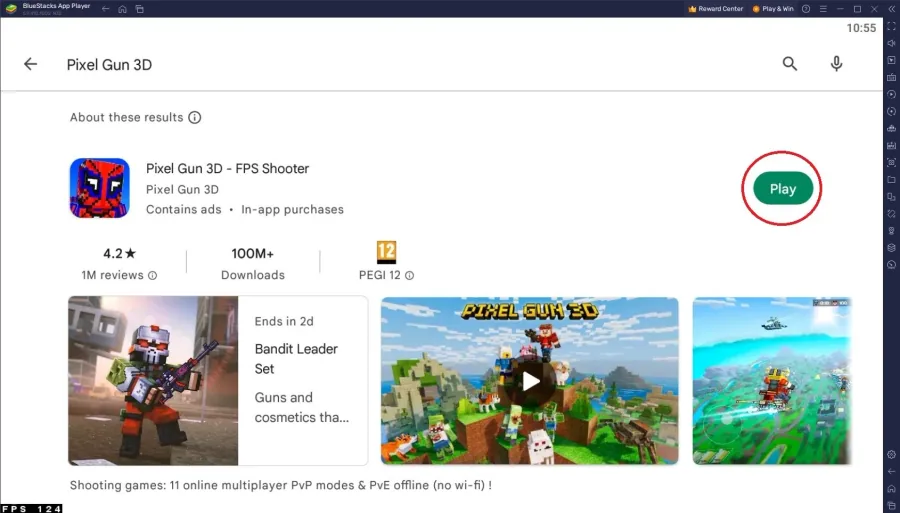Viewport: 900px width, 513px height.
Task: Click the BlueStacks logo in the title bar
Action: (11, 9)
